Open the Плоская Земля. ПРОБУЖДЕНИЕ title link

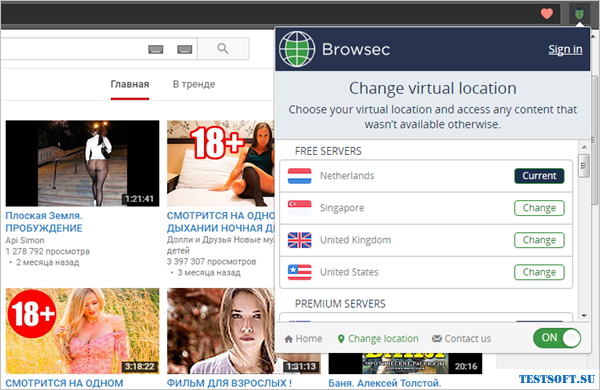[x=44, y=222]
